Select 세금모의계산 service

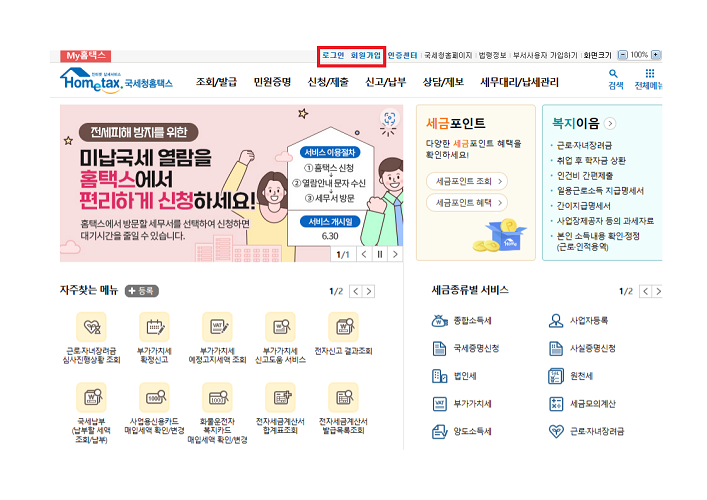[582, 404]
